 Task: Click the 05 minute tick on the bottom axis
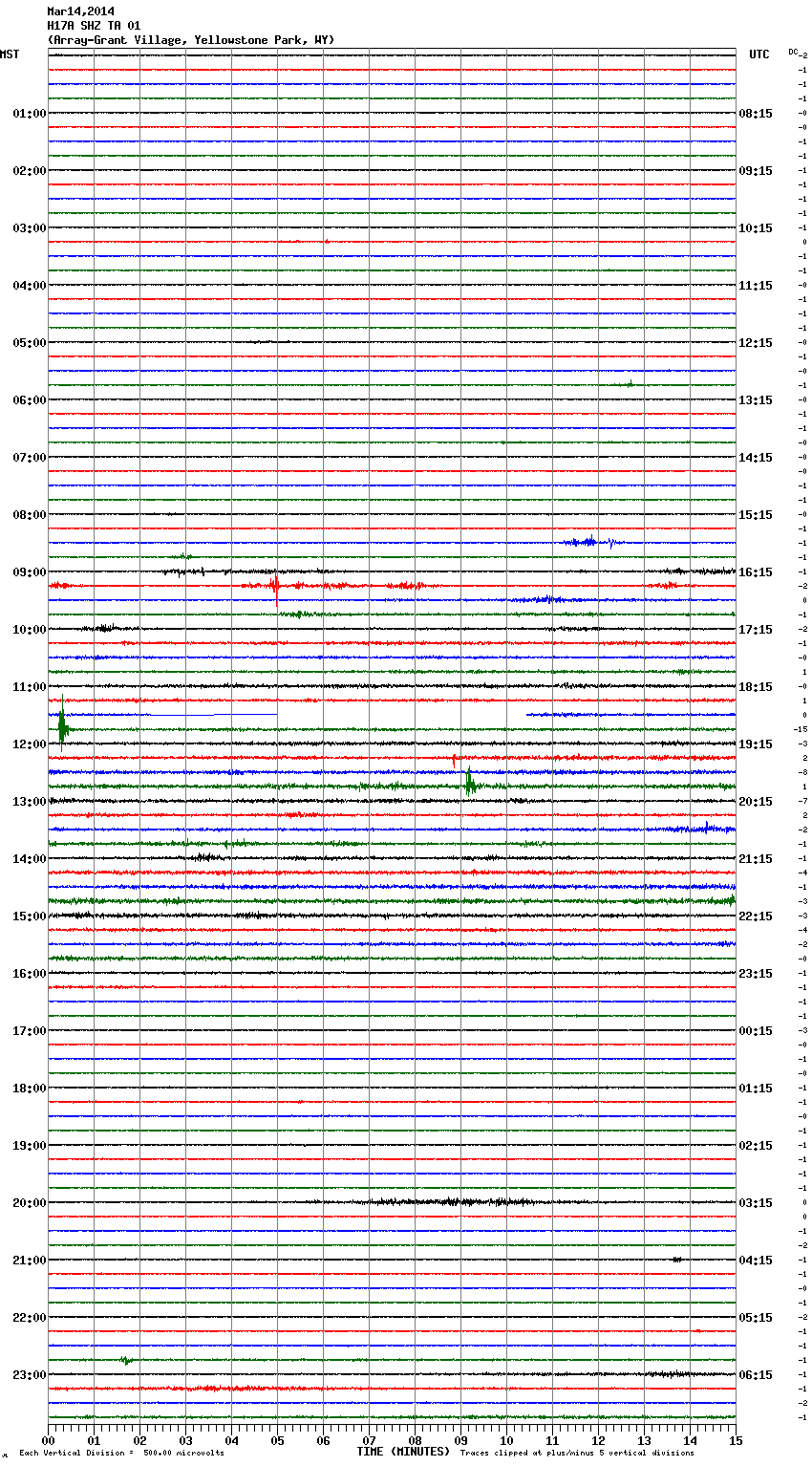coord(277,1440)
